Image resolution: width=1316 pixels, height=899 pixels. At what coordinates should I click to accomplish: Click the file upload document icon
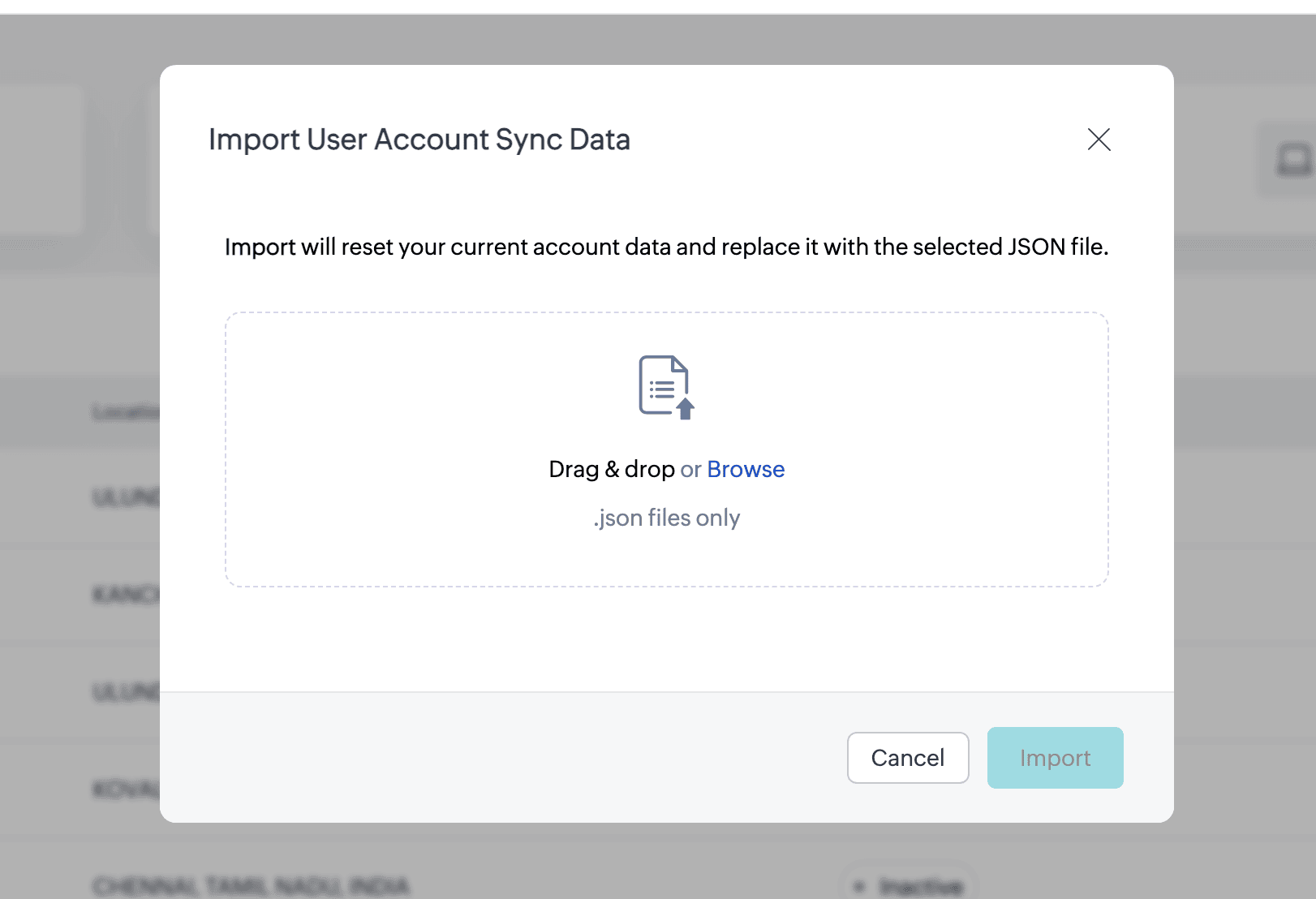click(662, 385)
